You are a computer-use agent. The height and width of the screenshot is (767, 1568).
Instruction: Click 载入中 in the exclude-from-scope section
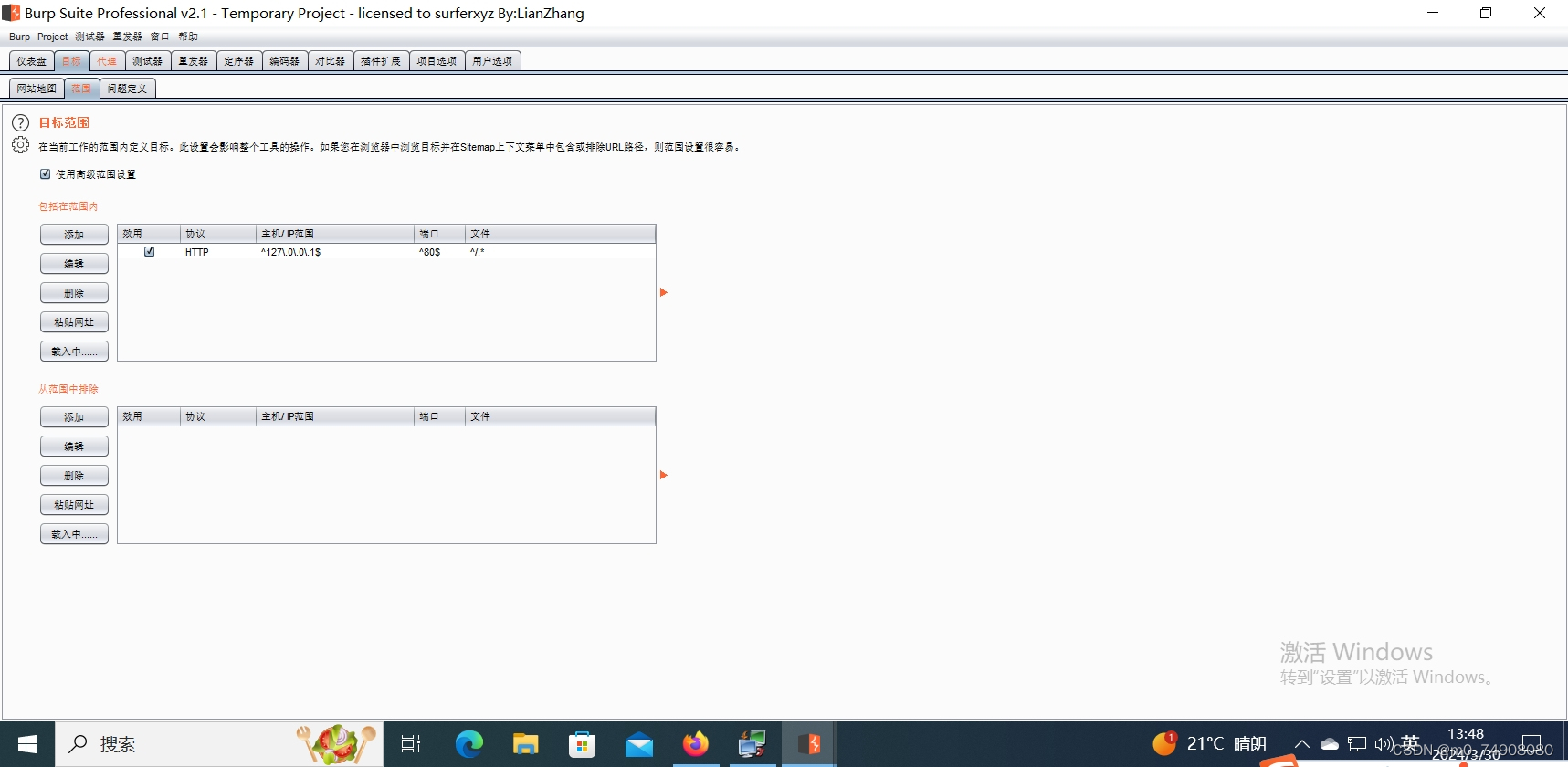[x=74, y=534]
